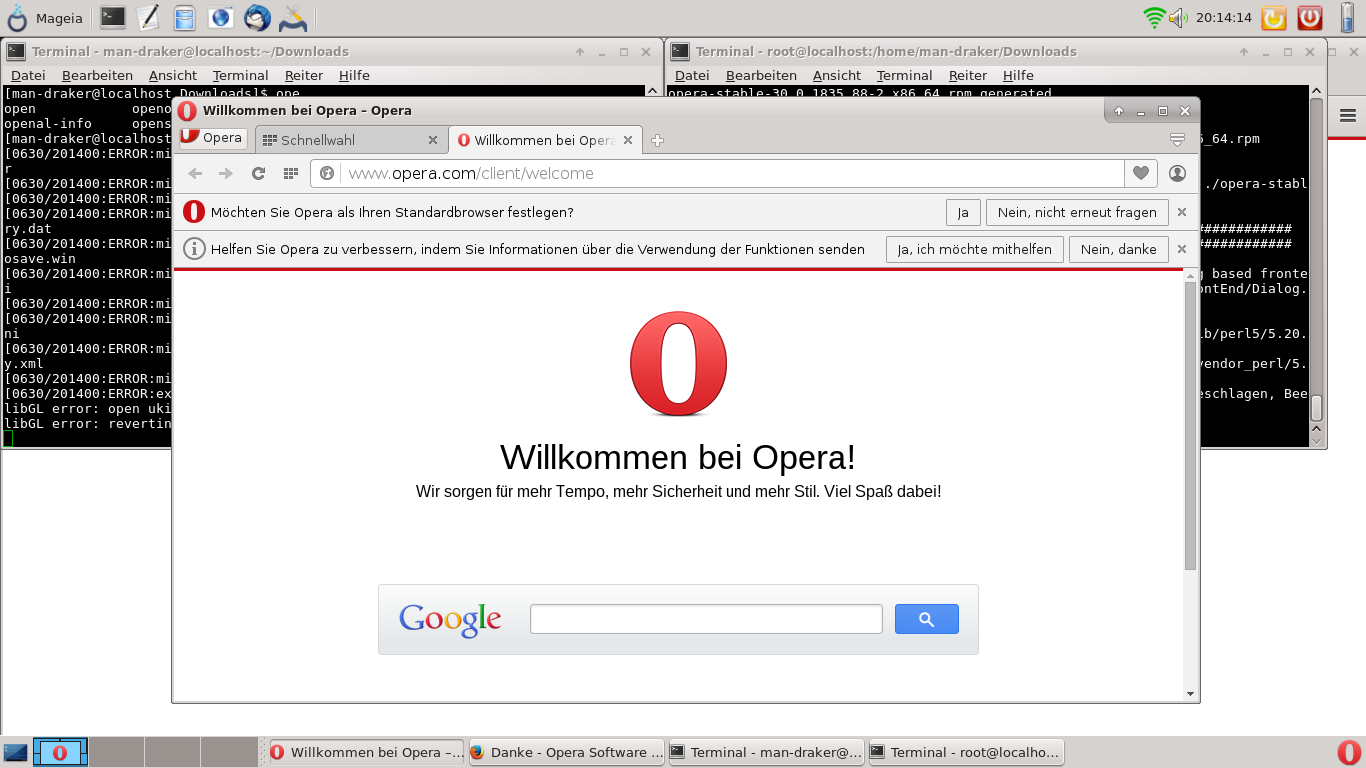Viewport: 1366px width, 768px height.
Task: Switch to Terminal root@localhost taskbar entry
Action: click(x=966, y=752)
